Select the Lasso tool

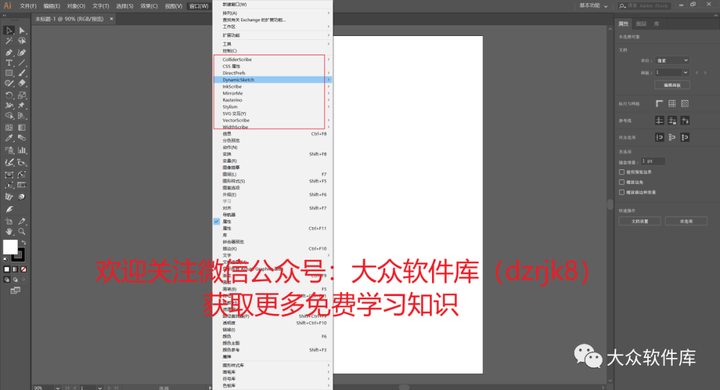pos(22,41)
